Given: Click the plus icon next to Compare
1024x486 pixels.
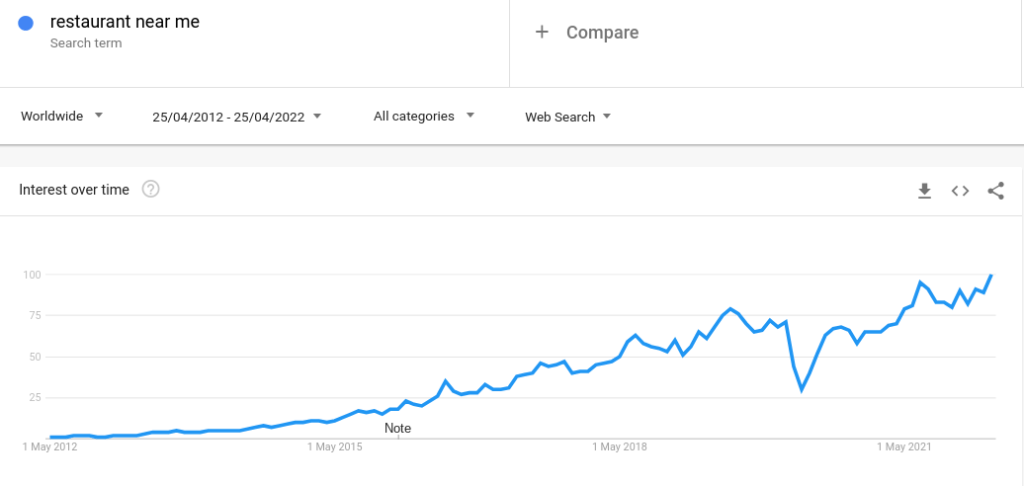Looking at the screenshot, I should (x=541, y=32).
